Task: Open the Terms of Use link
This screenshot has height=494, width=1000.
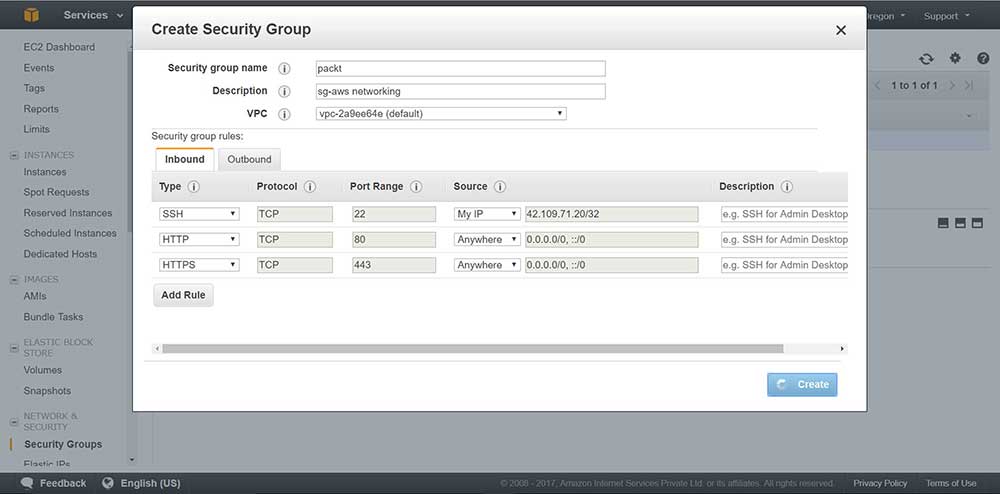Action: (x=951, y=483)
